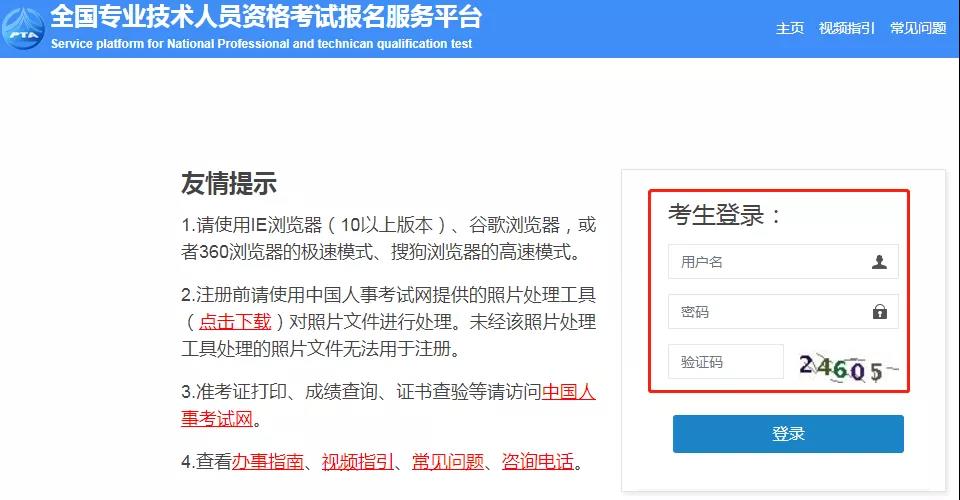
Task: Focus the 用户名 username input field
Action: click(x=783, y=262)
